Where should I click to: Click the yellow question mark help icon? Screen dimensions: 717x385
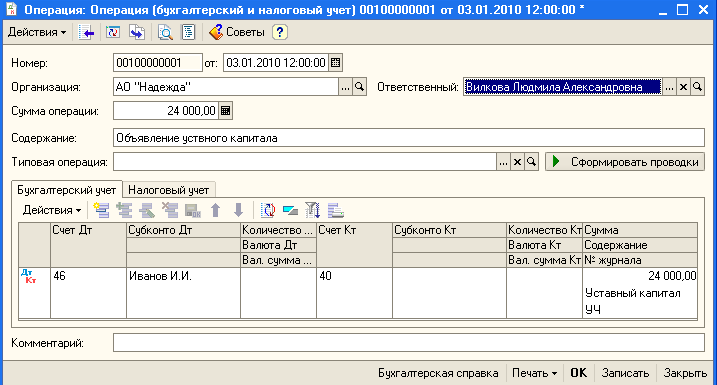coord(280,32)
